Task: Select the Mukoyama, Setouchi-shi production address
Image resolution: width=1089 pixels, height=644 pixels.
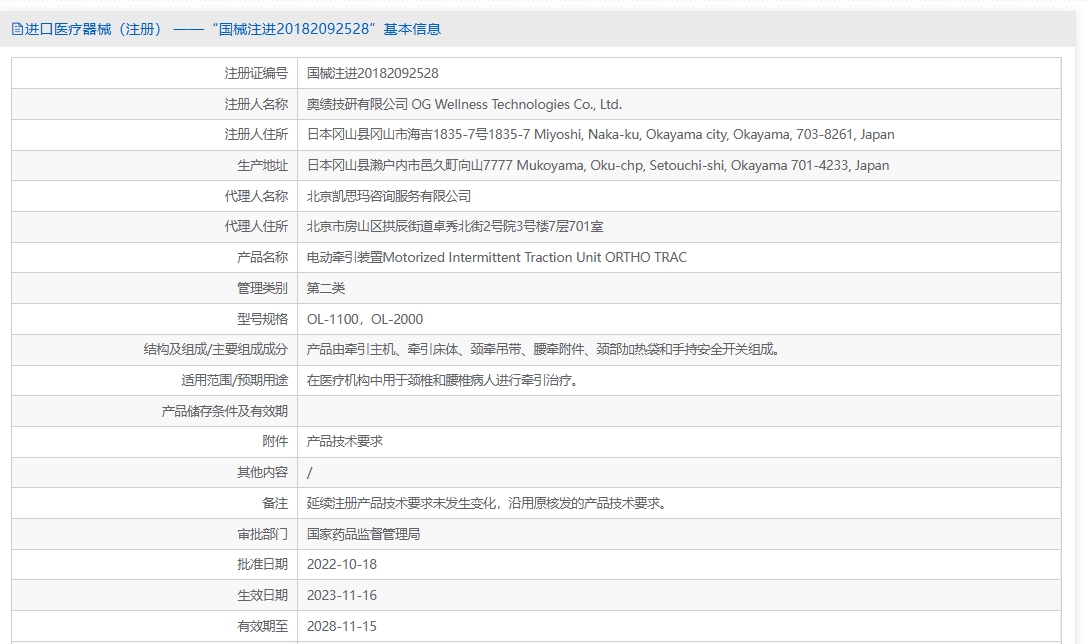Action: pyautogui.click(x=598, y=165)
